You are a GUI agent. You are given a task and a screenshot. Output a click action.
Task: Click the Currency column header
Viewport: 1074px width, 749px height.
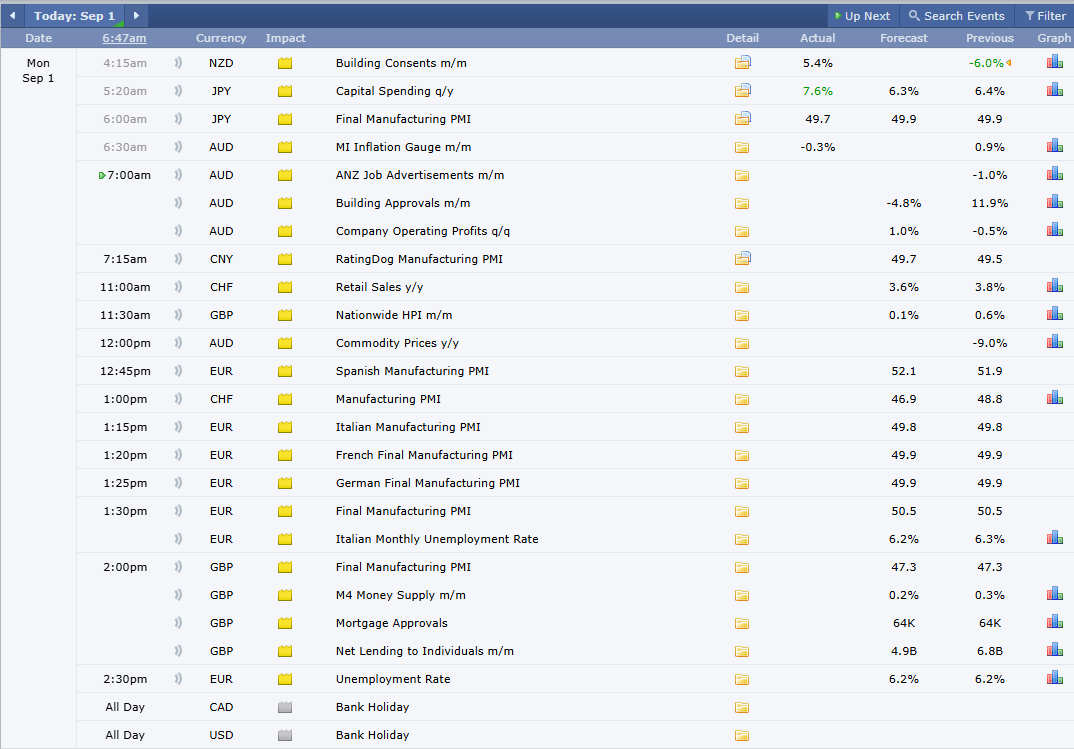[221, 38]
